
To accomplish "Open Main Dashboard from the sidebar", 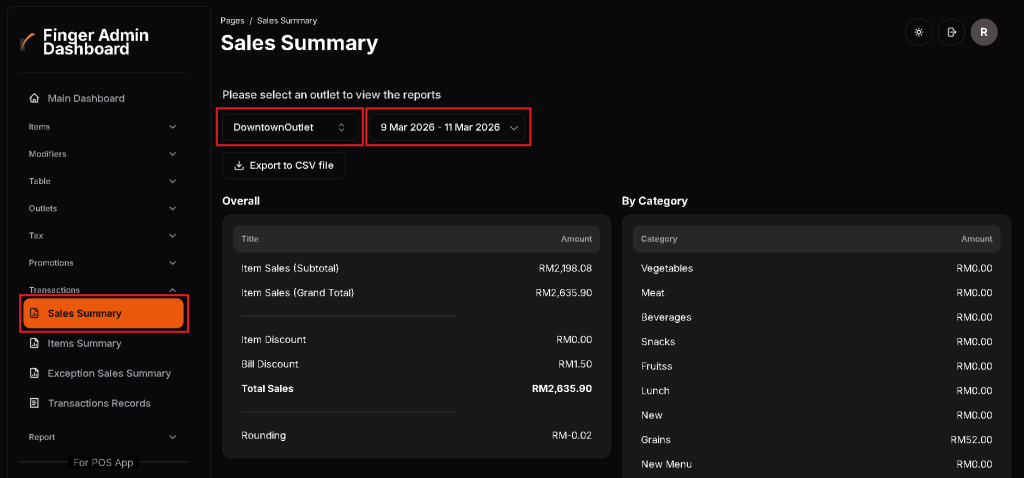I will click(86, 98).
